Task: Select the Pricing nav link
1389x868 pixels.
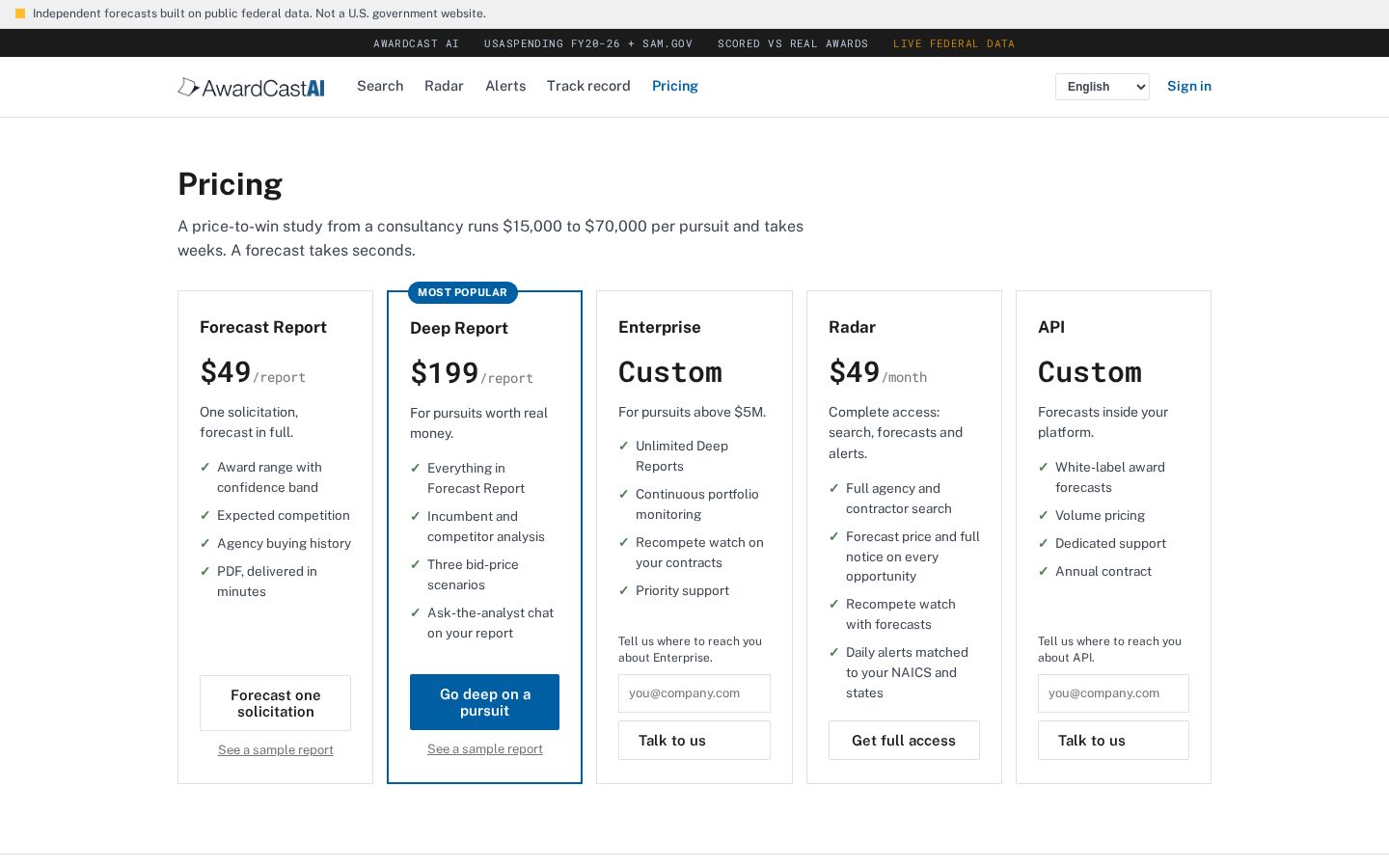Action: (x=675, y=86)
